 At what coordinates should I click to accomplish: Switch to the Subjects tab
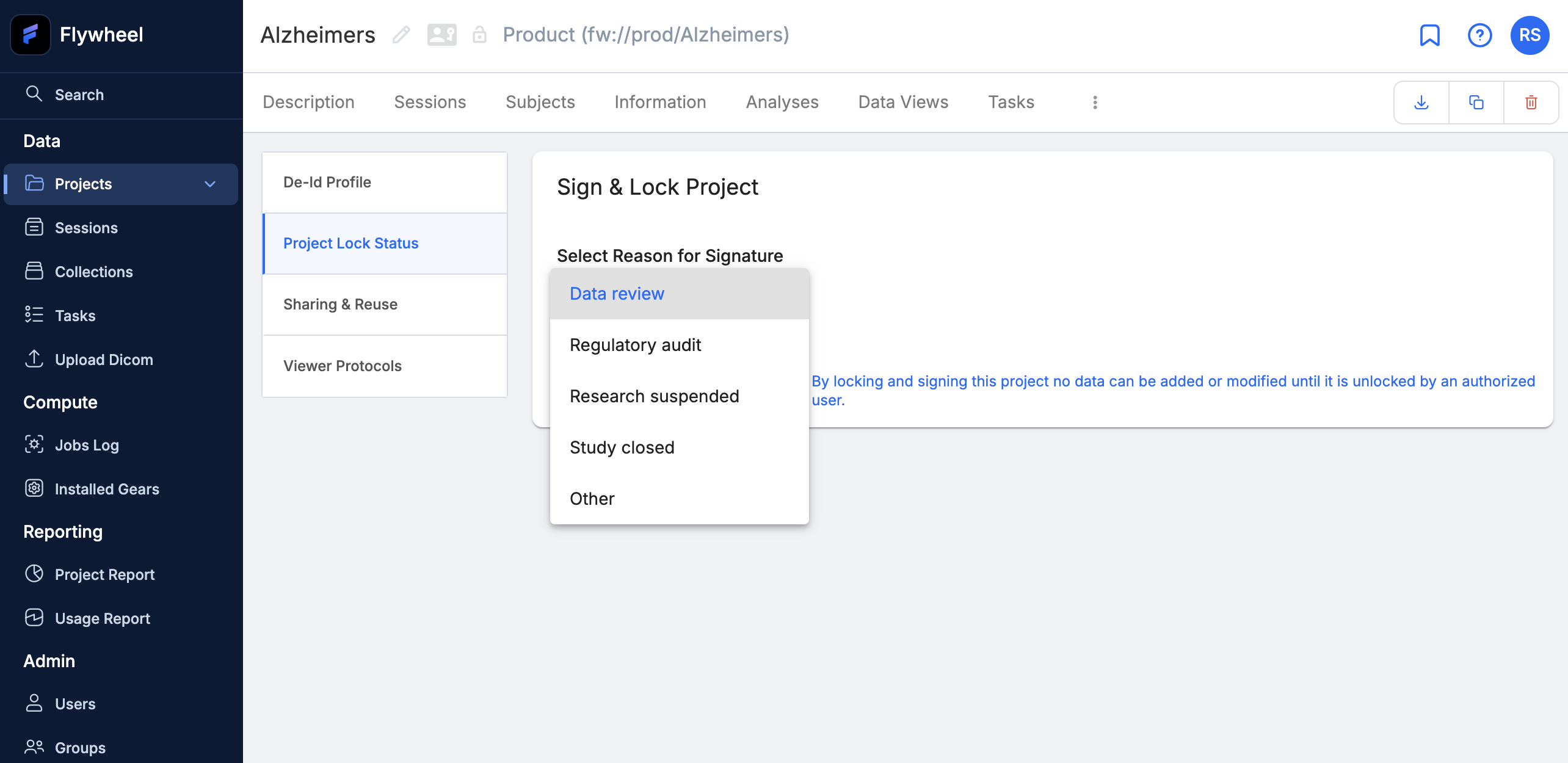click(540, 102)
